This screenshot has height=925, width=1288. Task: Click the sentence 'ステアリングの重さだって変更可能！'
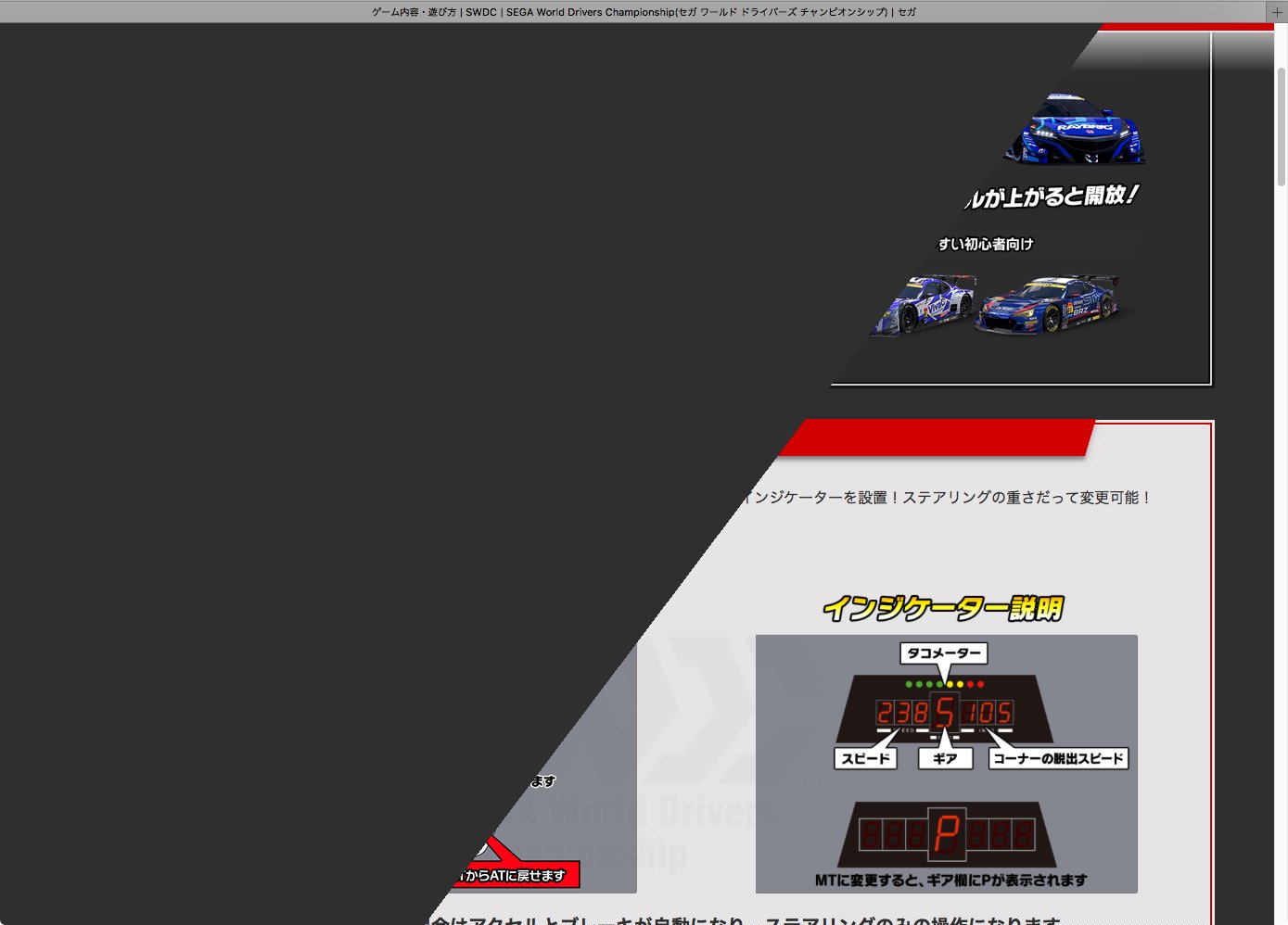1027,498
